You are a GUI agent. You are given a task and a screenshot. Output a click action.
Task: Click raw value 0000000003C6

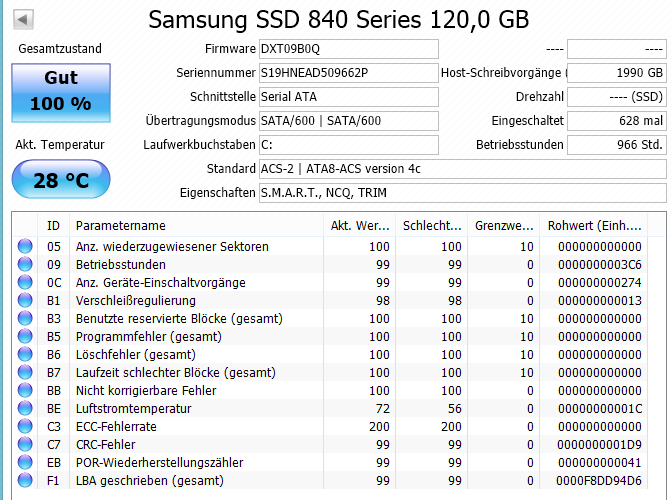click(600, 265)
